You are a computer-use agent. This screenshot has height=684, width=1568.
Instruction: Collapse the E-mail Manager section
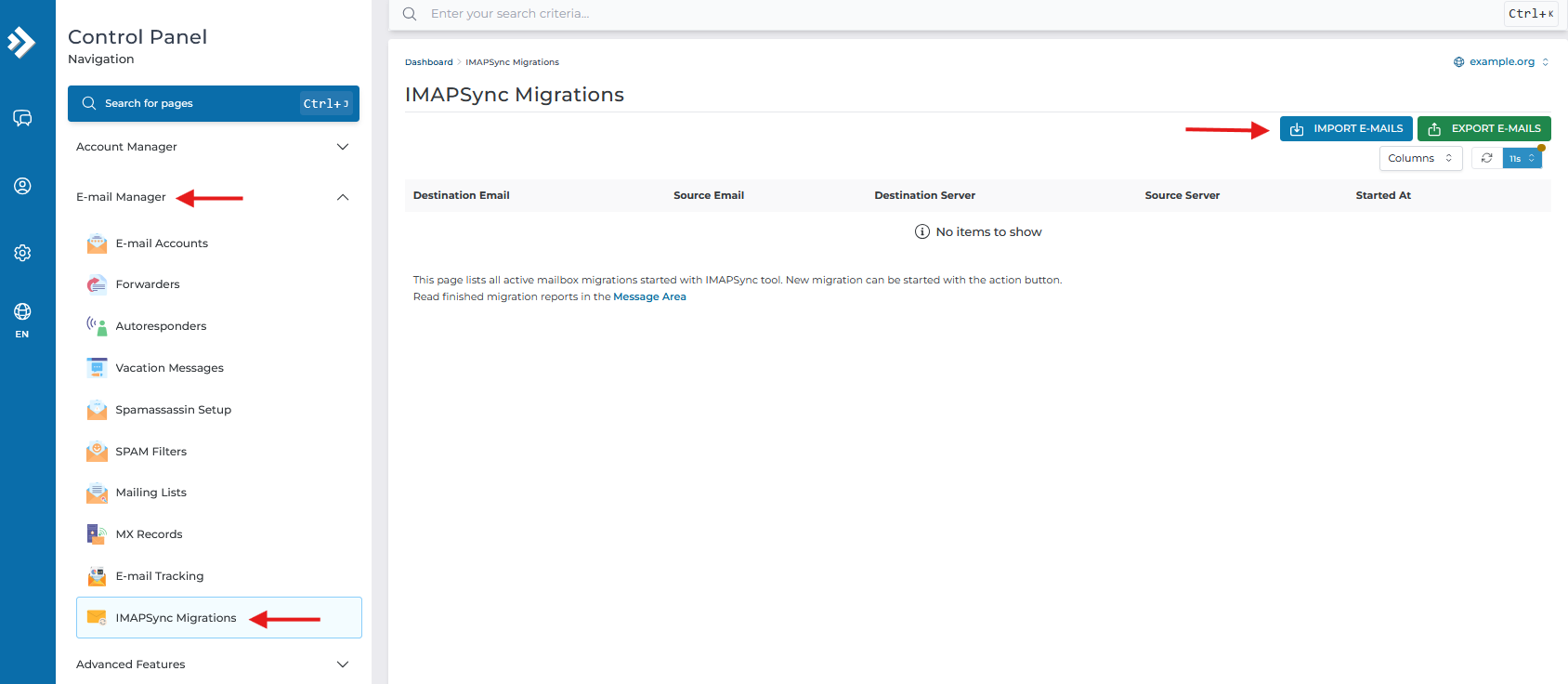coord(342,197)
